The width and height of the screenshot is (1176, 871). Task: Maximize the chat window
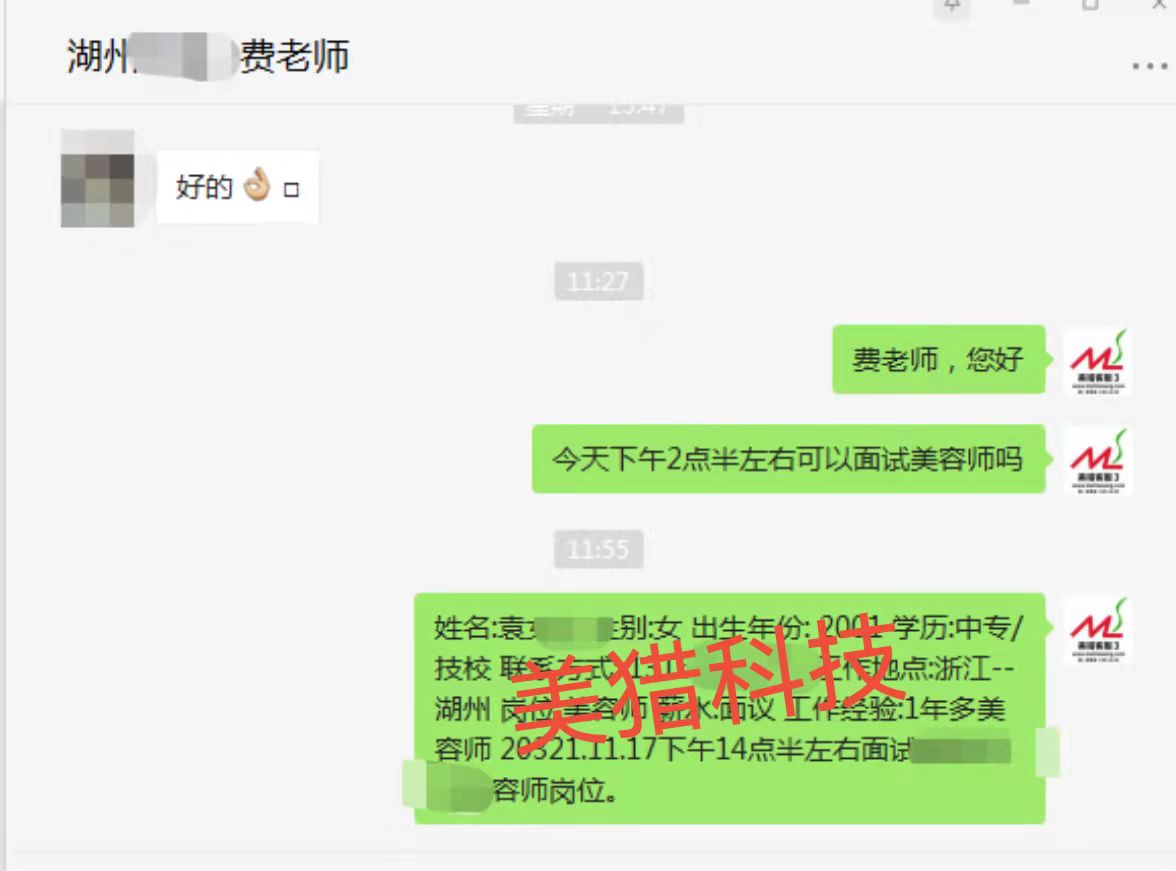point(1090,5)
